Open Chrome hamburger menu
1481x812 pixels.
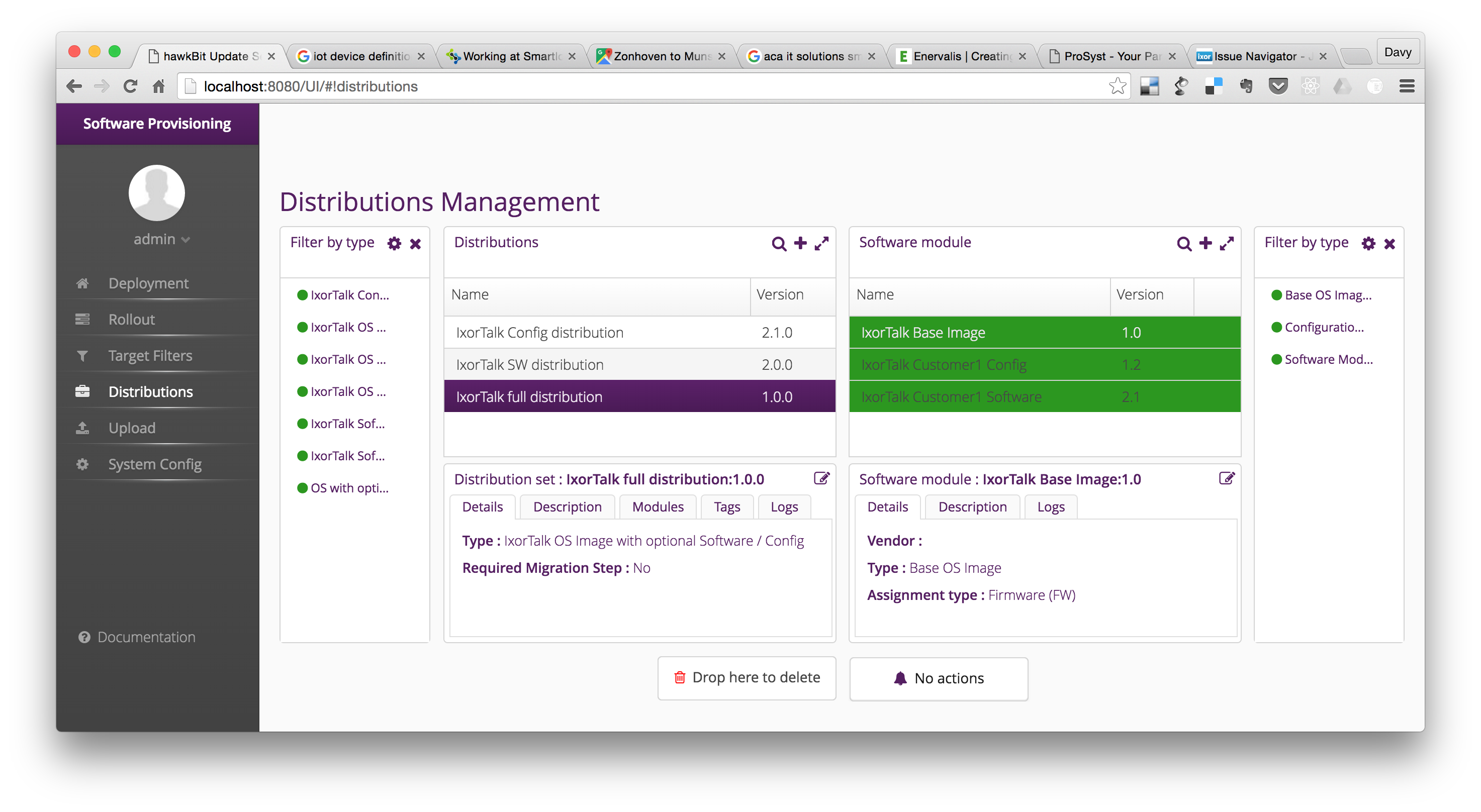pyautogui.click(x=1407, y=86)
